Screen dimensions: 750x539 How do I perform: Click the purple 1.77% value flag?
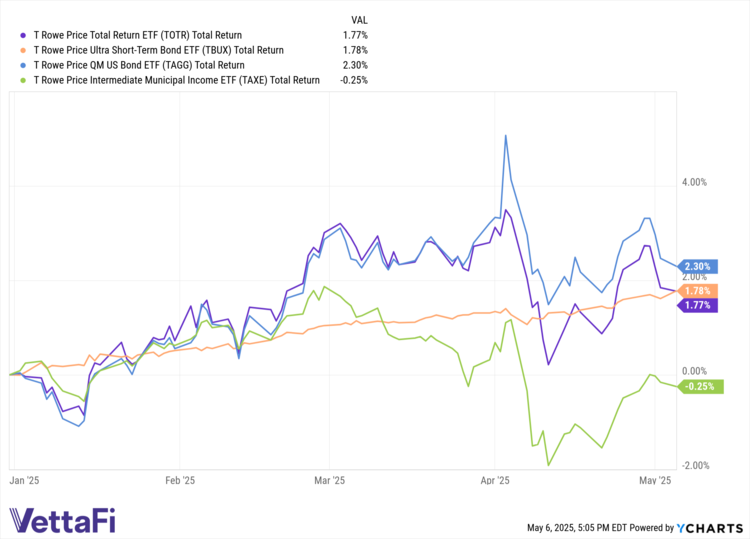point(698,305)
